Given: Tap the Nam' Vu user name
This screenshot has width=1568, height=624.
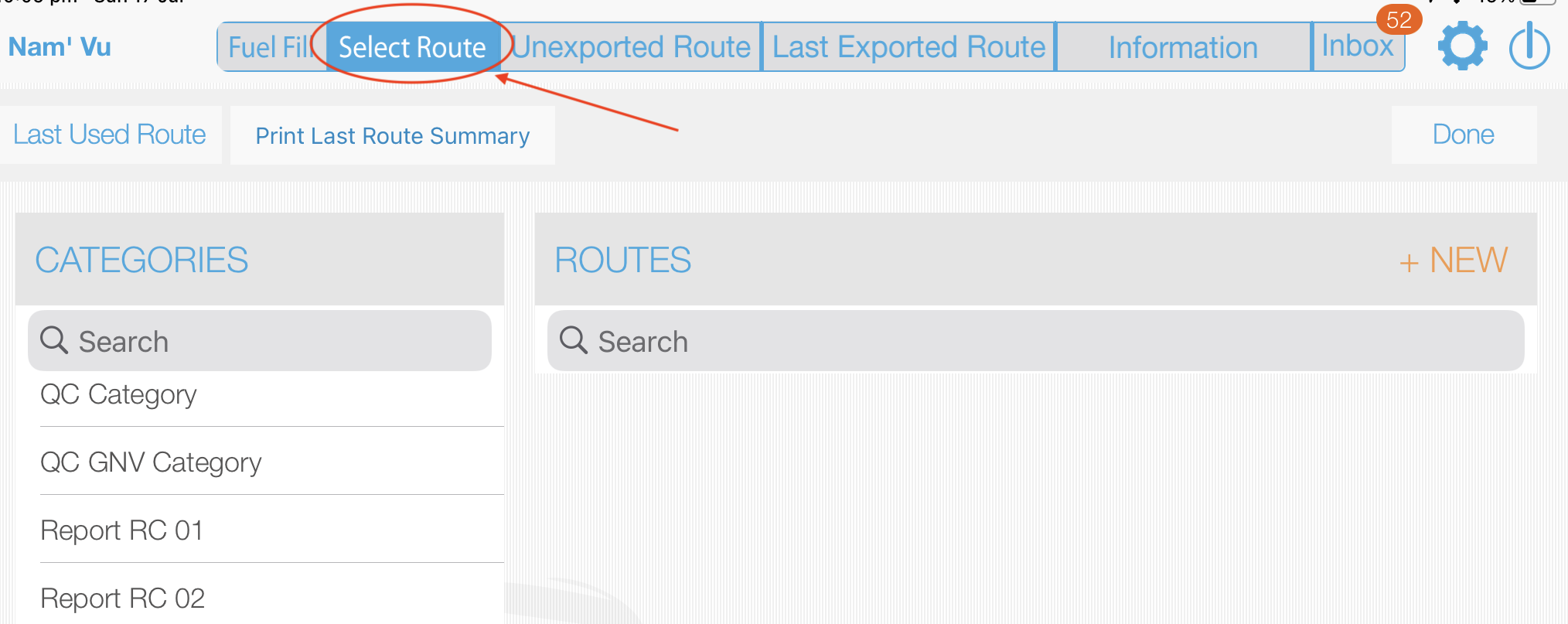Looking at the screenshot, I should (x=59, y=45).
